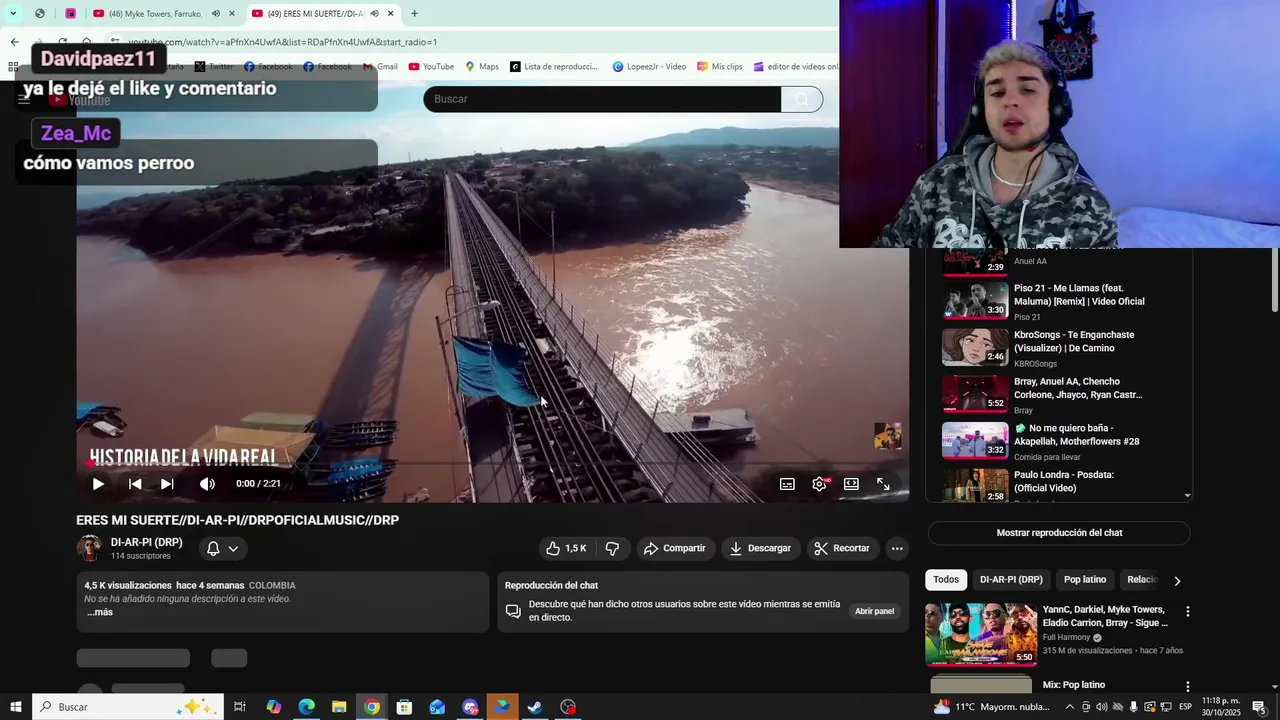Open LopeezJr - Video bookmark
The image size is (1280, 720).
[x=649, y=67]
